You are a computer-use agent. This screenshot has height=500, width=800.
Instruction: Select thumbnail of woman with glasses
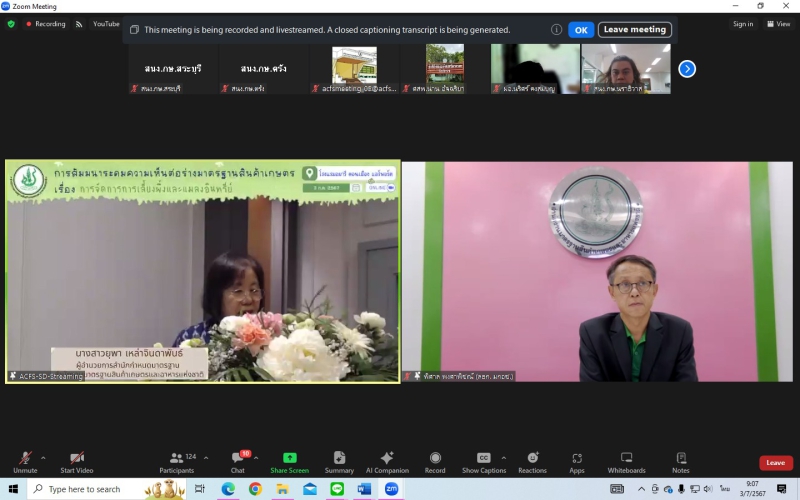(x=626, y=69)
